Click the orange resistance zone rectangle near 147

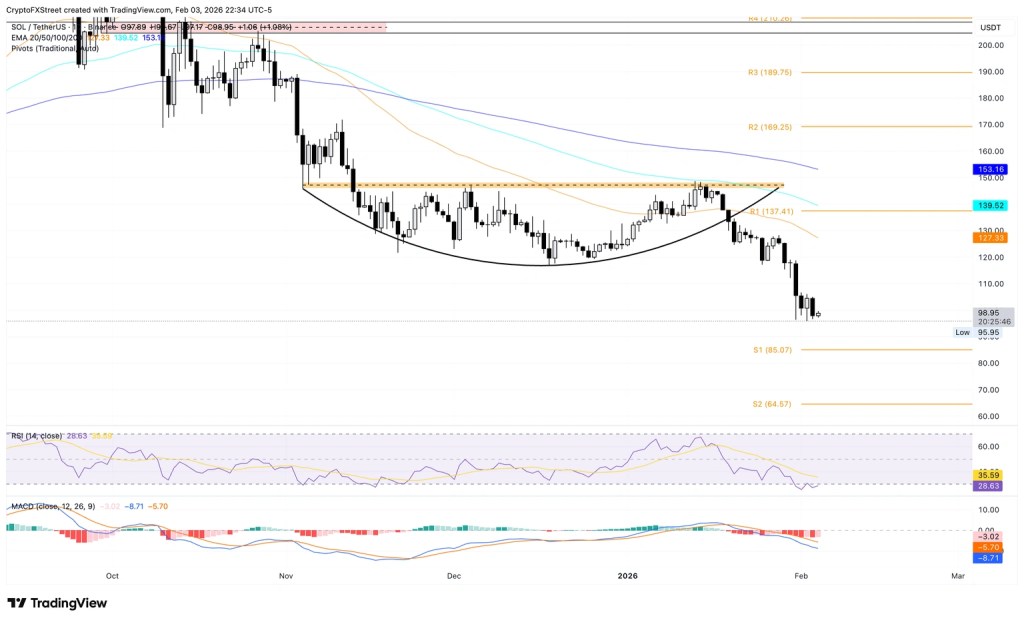[x=540, y=186]
